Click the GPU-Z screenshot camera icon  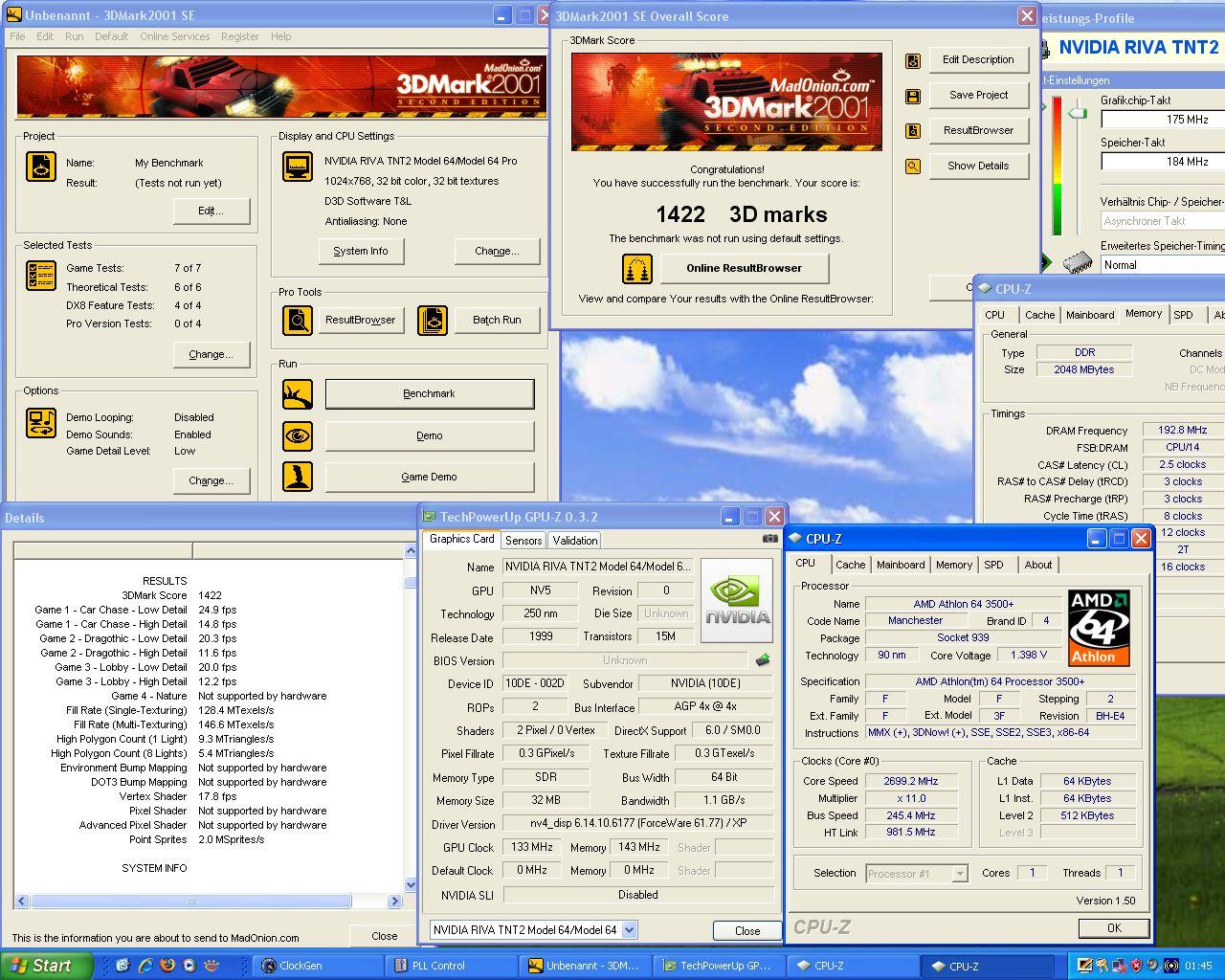click(769, 539)
